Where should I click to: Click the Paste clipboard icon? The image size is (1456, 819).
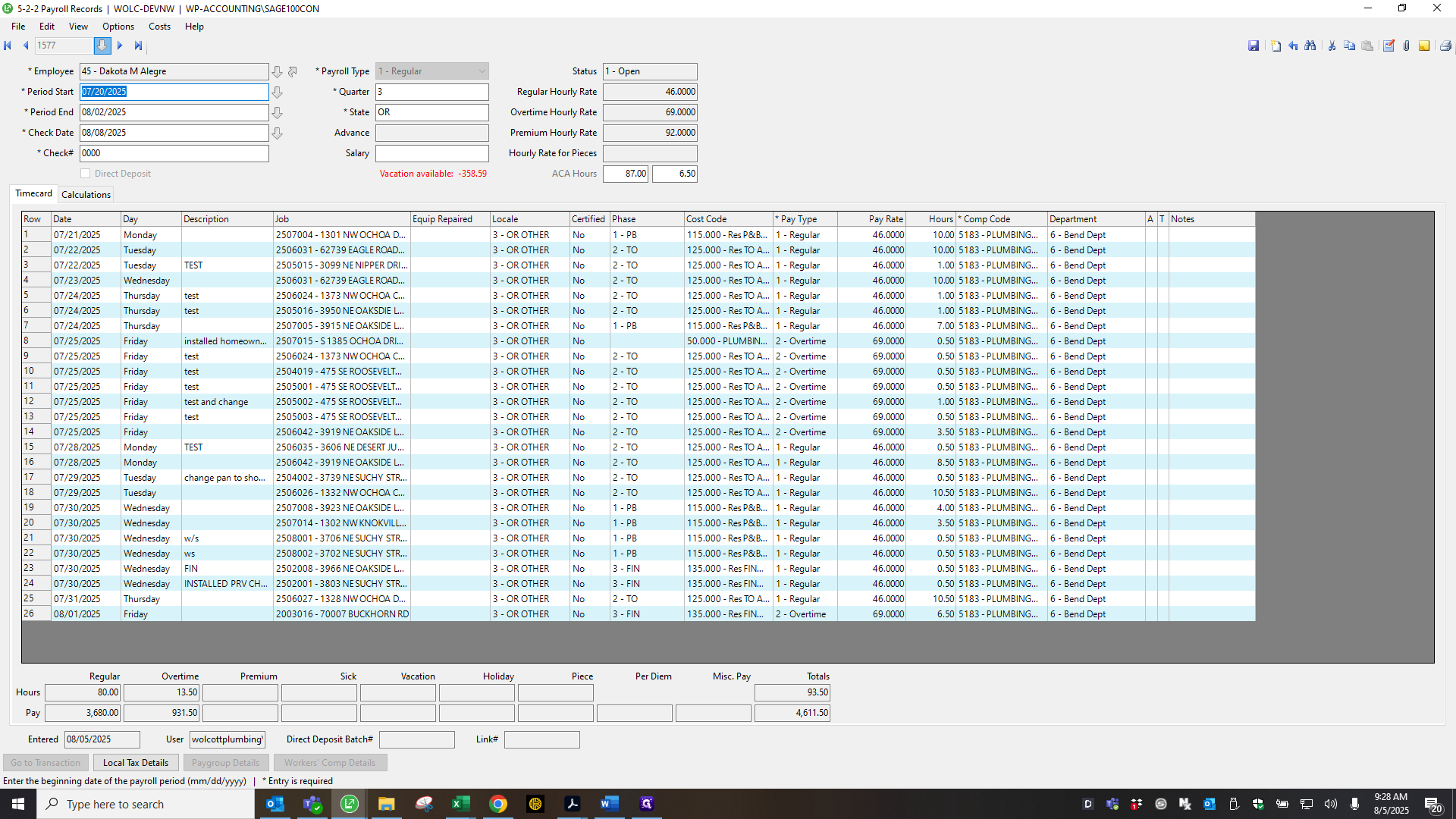click(x=1367, y=46)
